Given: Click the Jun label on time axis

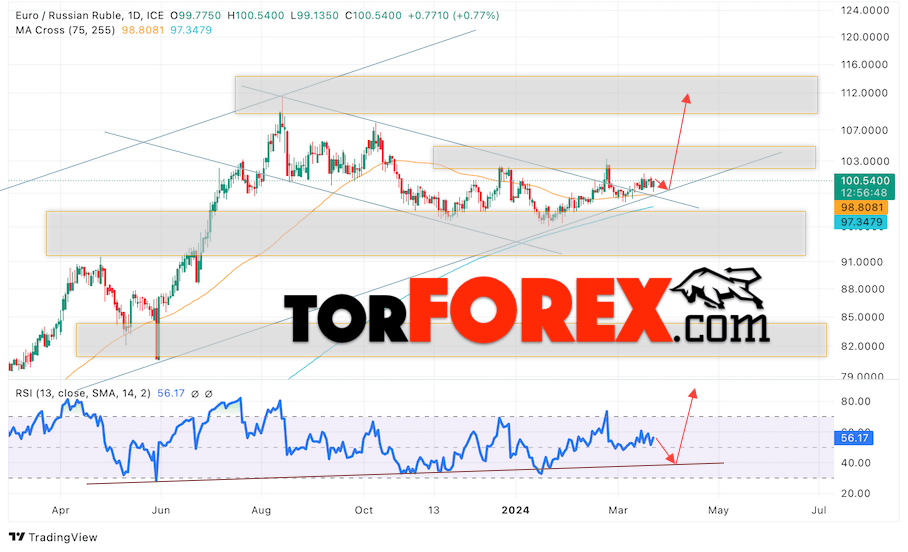Looking at the screenshot, I should tap(160, 510).
